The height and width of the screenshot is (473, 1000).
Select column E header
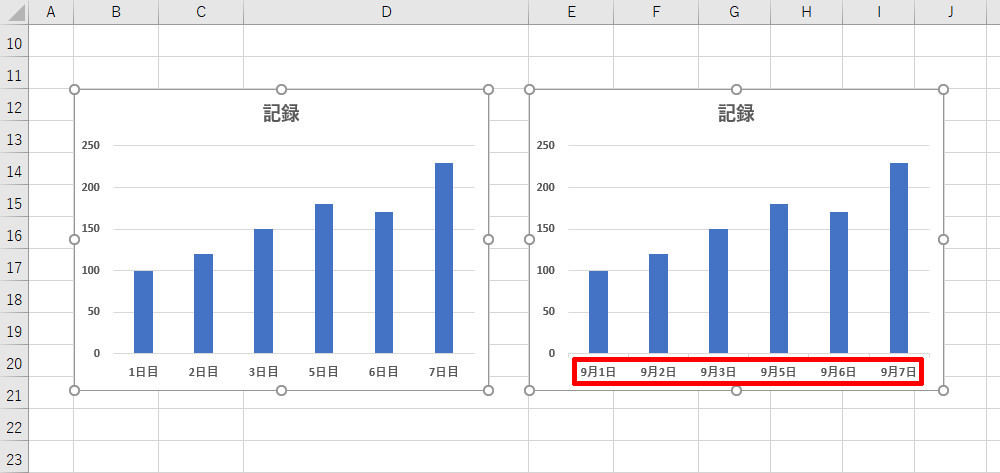[571, 12]
